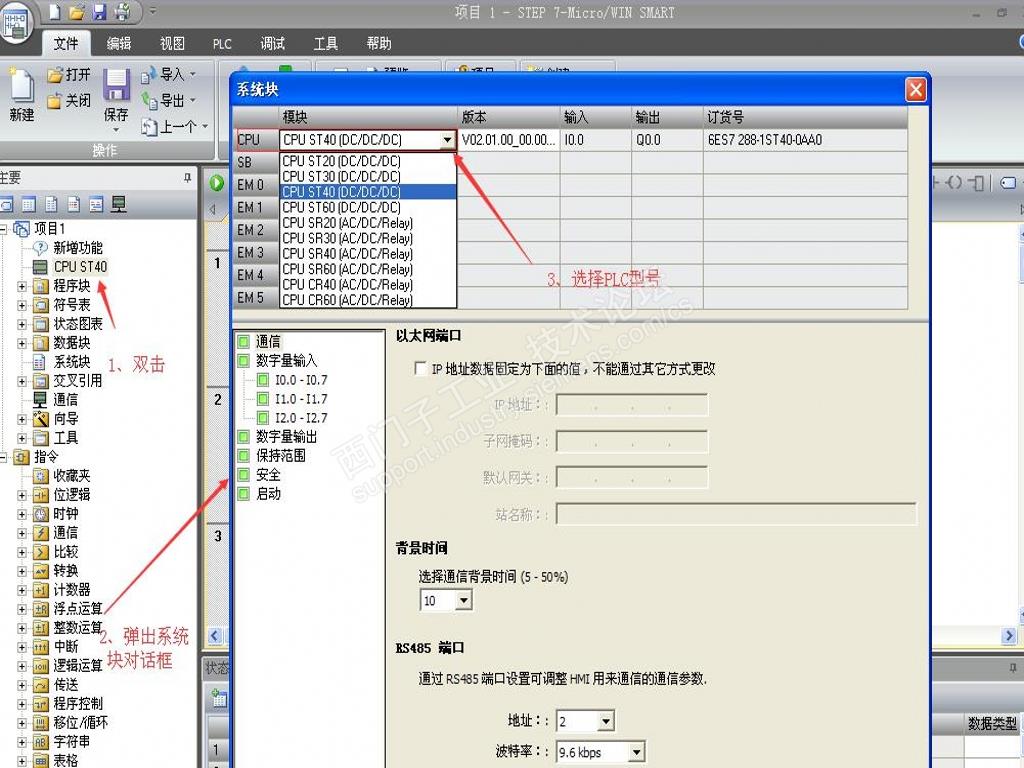Open the communication background time dropdown
Image resolution: width=1024 pixels, height=768 pixels.
pos(463,600)
